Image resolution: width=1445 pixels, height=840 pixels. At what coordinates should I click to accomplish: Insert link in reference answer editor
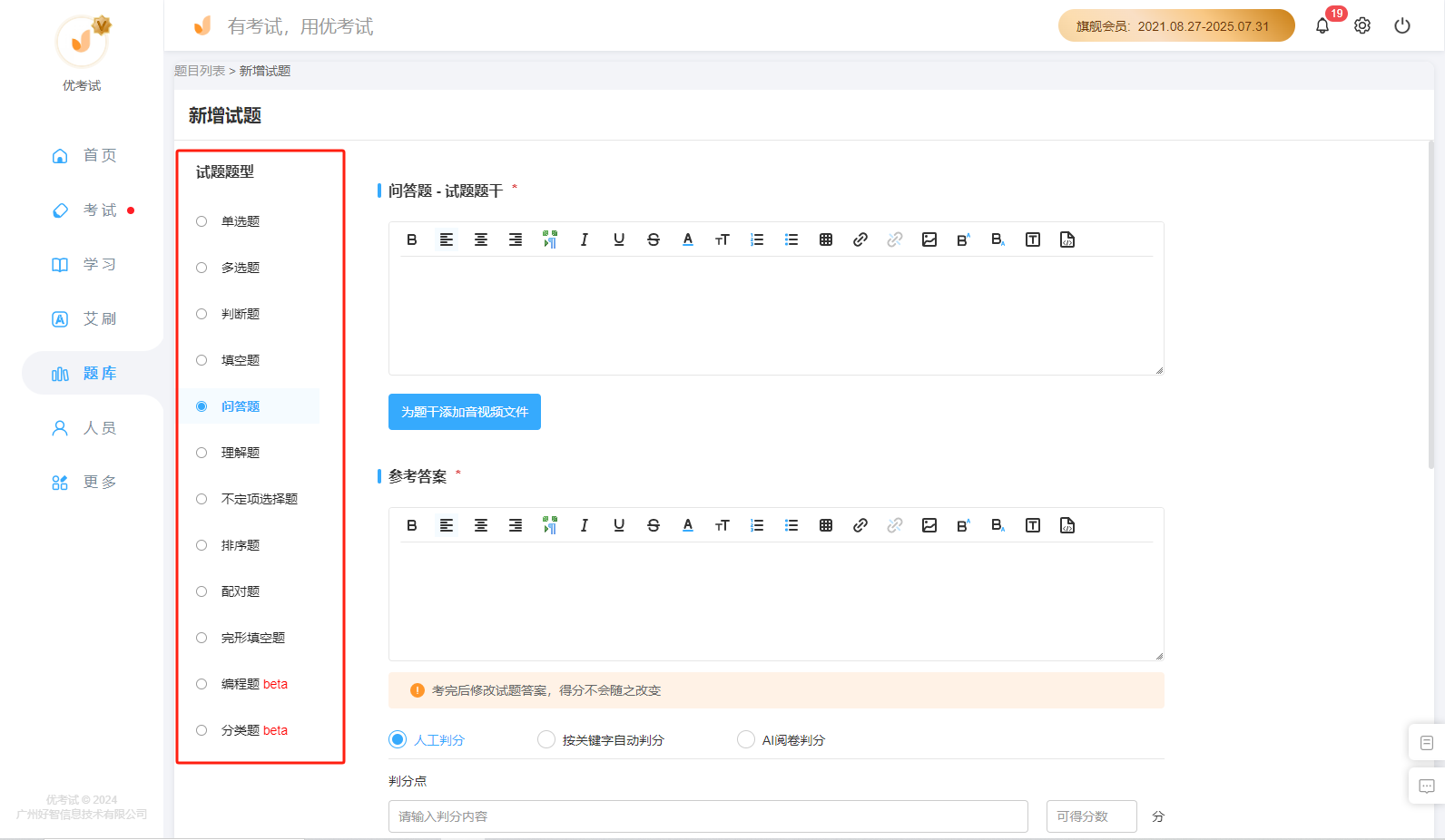[x=860, y=525]
